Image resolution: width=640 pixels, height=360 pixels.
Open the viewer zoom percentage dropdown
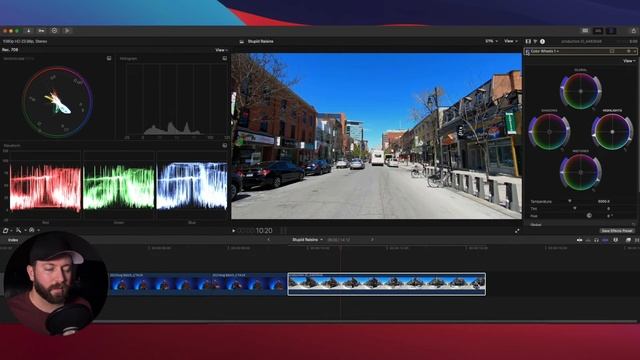491,41
